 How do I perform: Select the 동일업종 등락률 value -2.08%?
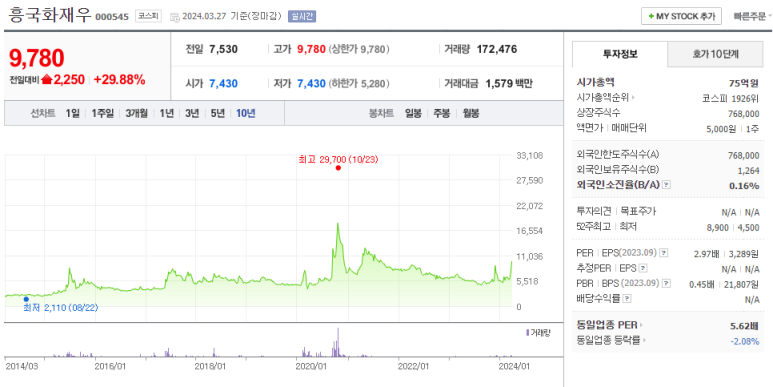click(744, 341)
